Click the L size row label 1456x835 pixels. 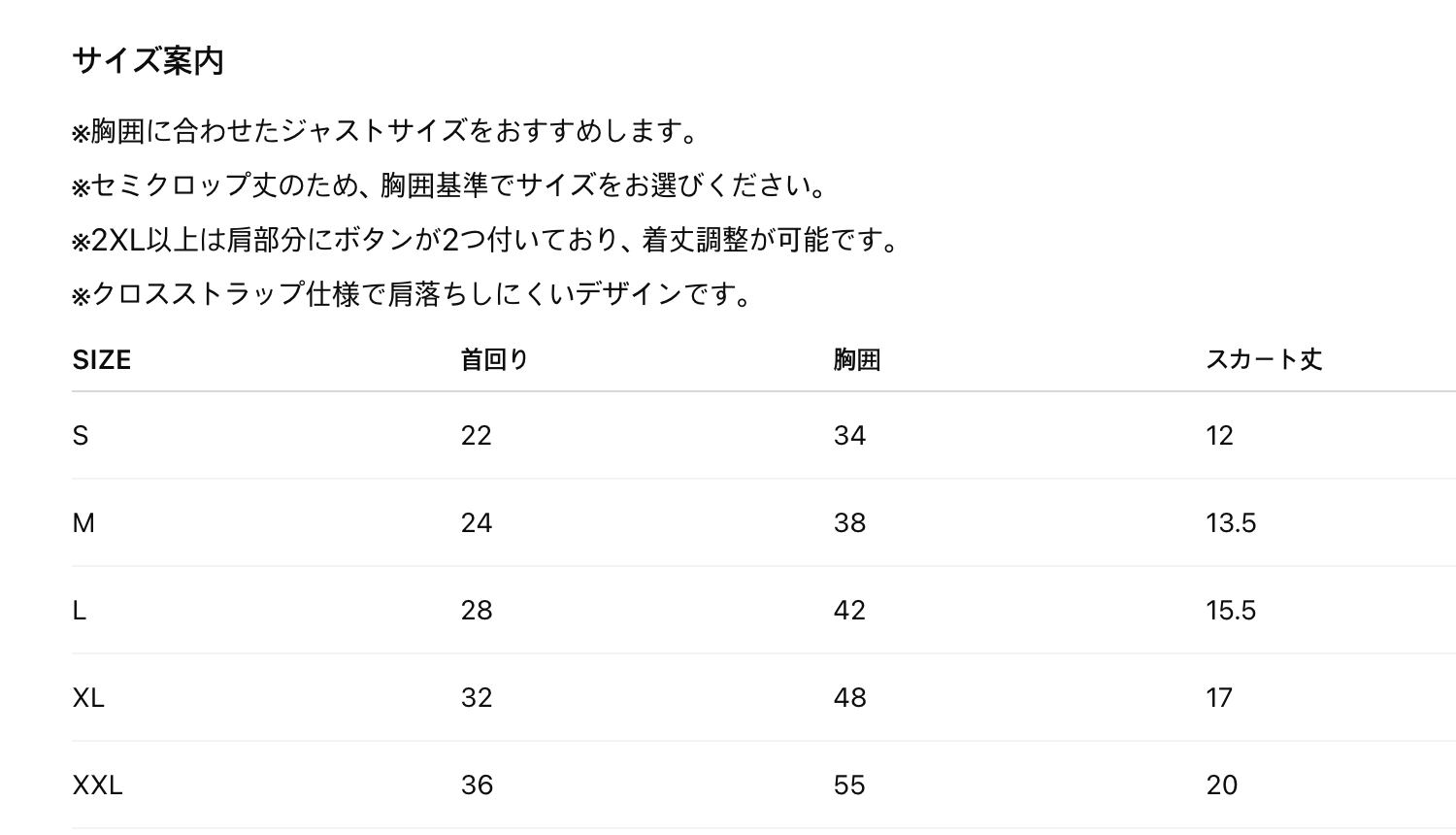click(x=80, y=611)
